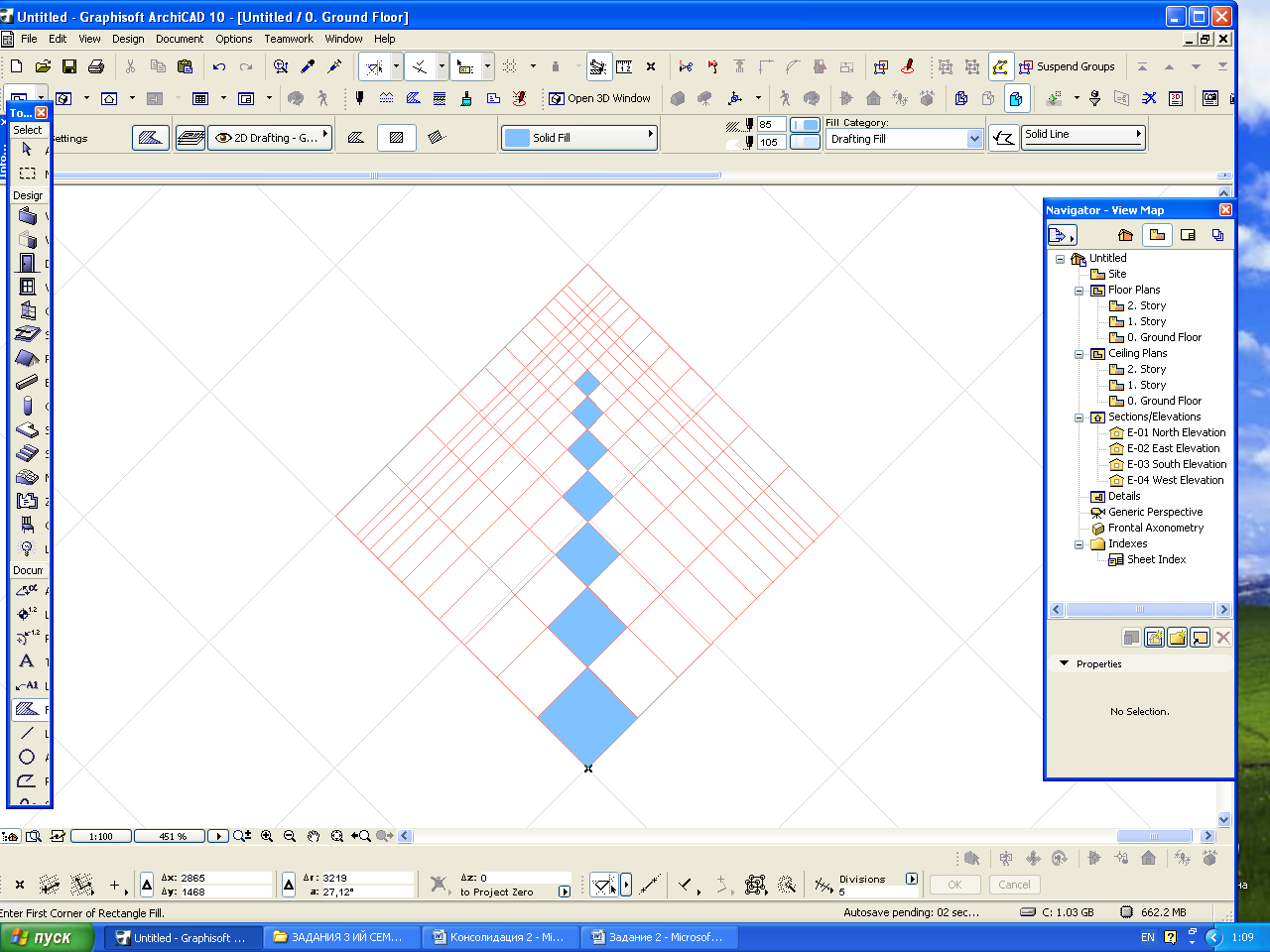
Task: Select the polygonal fill geometry method
Action: pos(357,138)
